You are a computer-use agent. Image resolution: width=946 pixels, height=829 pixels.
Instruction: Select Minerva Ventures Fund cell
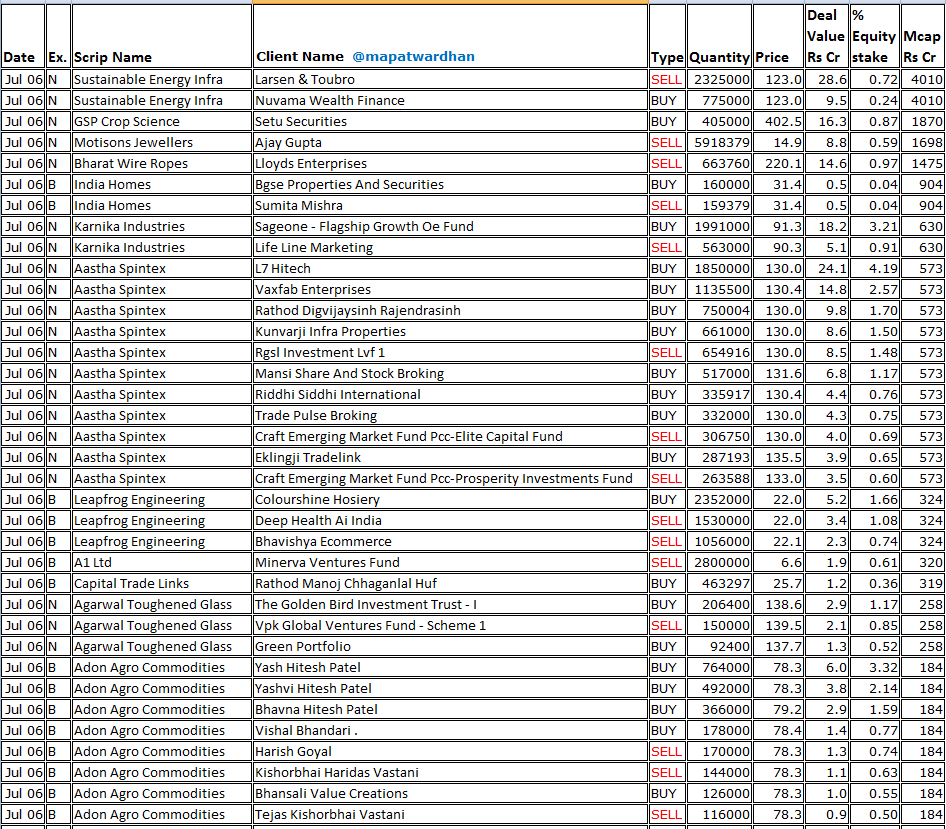[451, 563]
